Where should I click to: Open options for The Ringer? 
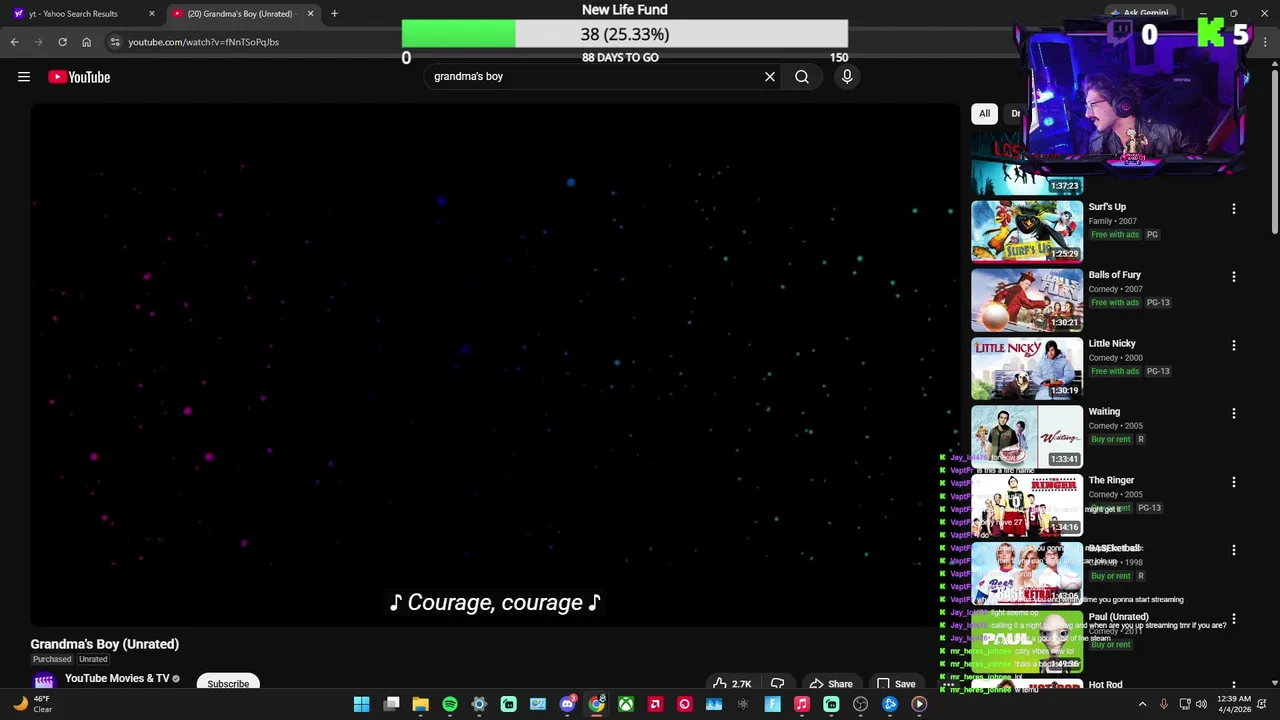(1234, 482)
